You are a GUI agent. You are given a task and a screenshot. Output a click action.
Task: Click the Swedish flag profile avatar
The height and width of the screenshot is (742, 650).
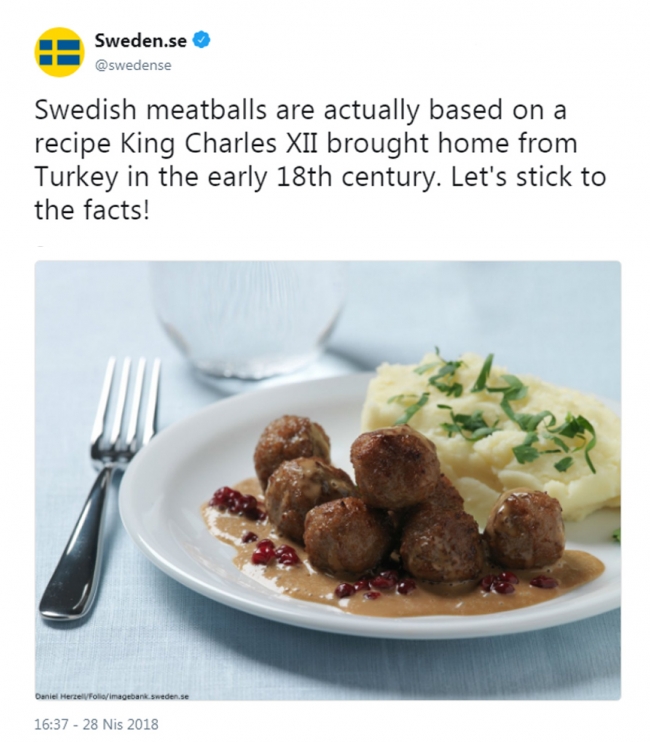[60, 52]
